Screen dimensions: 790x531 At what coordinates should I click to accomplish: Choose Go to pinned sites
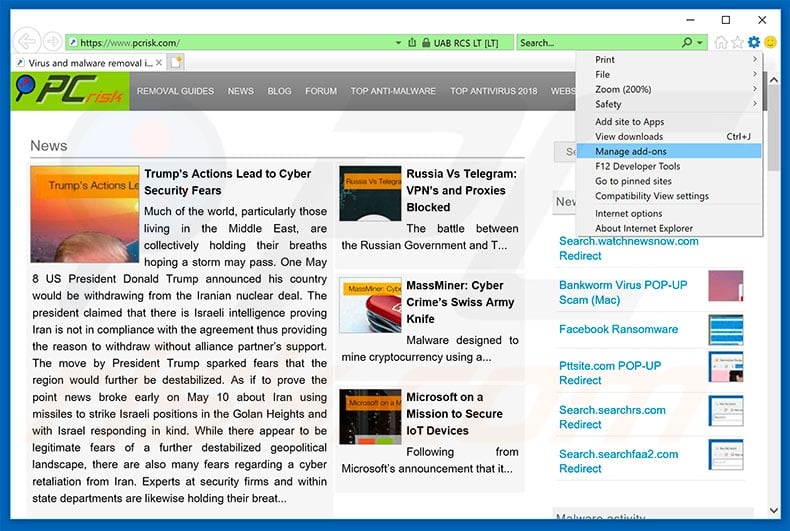(669, 181)
